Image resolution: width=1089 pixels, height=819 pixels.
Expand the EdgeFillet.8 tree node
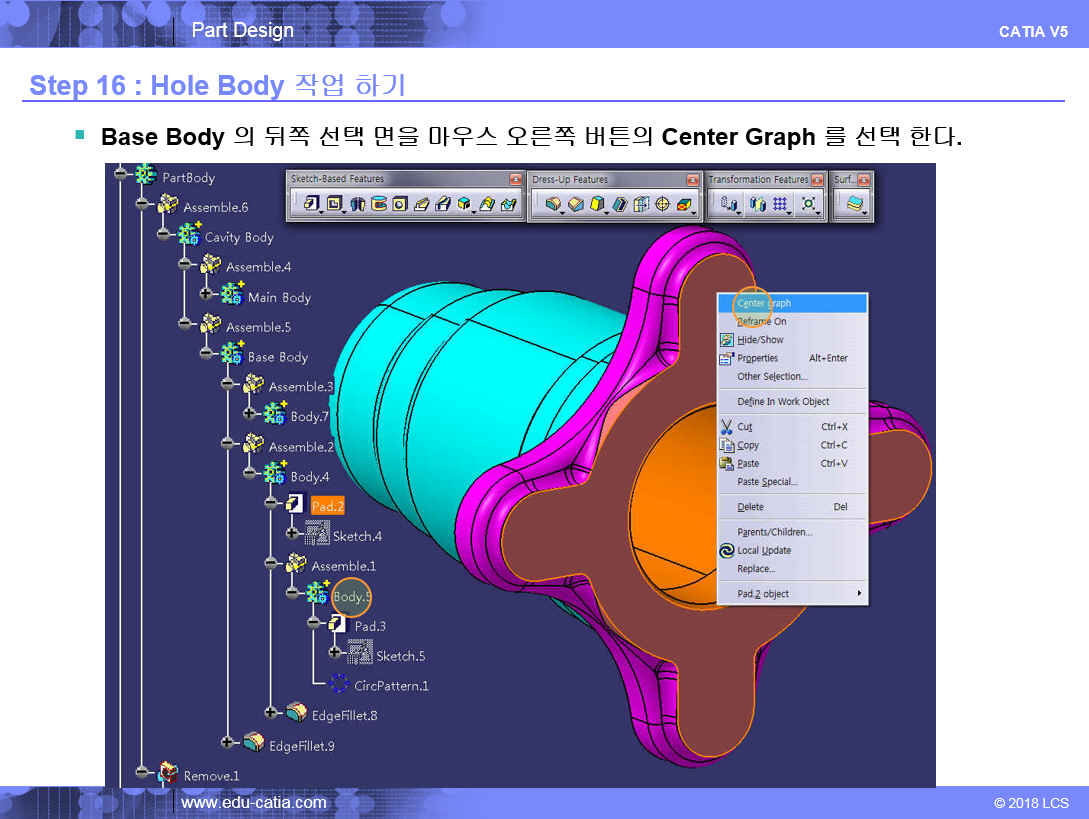pyautogui.click(x=271, y=713)
